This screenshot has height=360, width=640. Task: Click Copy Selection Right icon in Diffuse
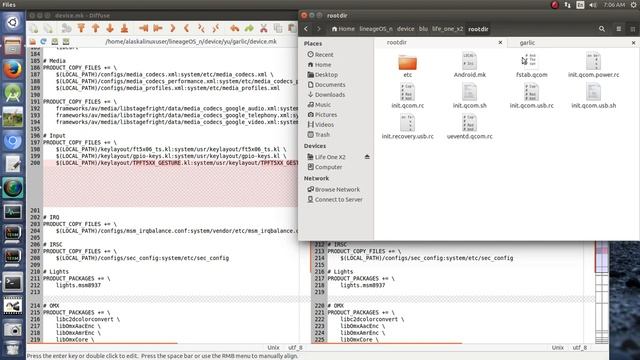(x=143, y=28)
